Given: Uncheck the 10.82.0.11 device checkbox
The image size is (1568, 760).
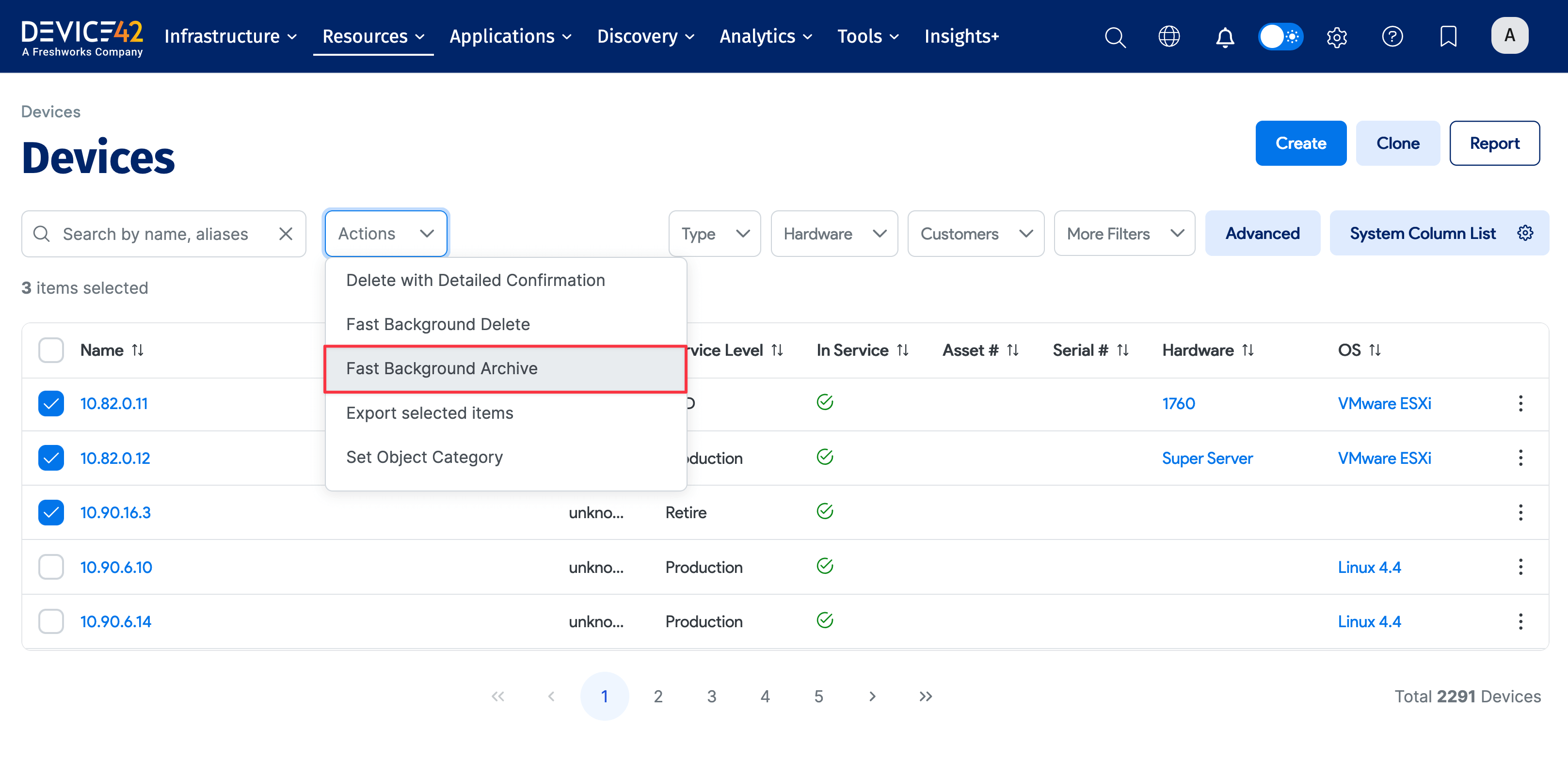Looking at the screenshot, I should coord(51,403).
